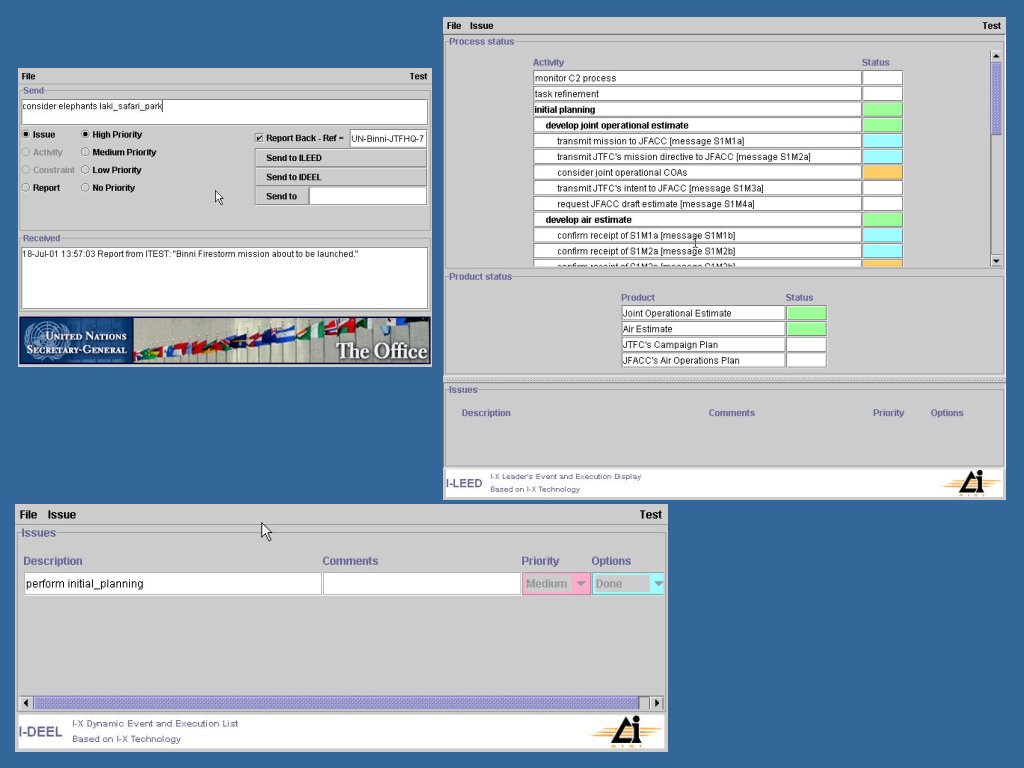The width and height of the screenshot is (1024, 768).
Task: Open Issue menu in I-LEED window
Action: pyautogui.click(x=481, y=26)
